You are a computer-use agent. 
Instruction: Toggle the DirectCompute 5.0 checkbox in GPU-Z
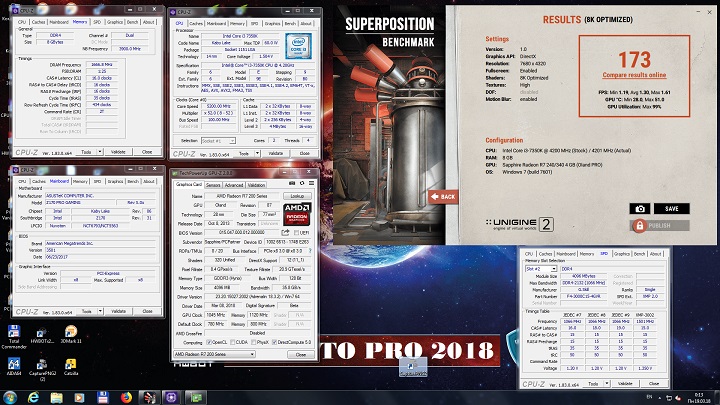click(x=274, y=342)
